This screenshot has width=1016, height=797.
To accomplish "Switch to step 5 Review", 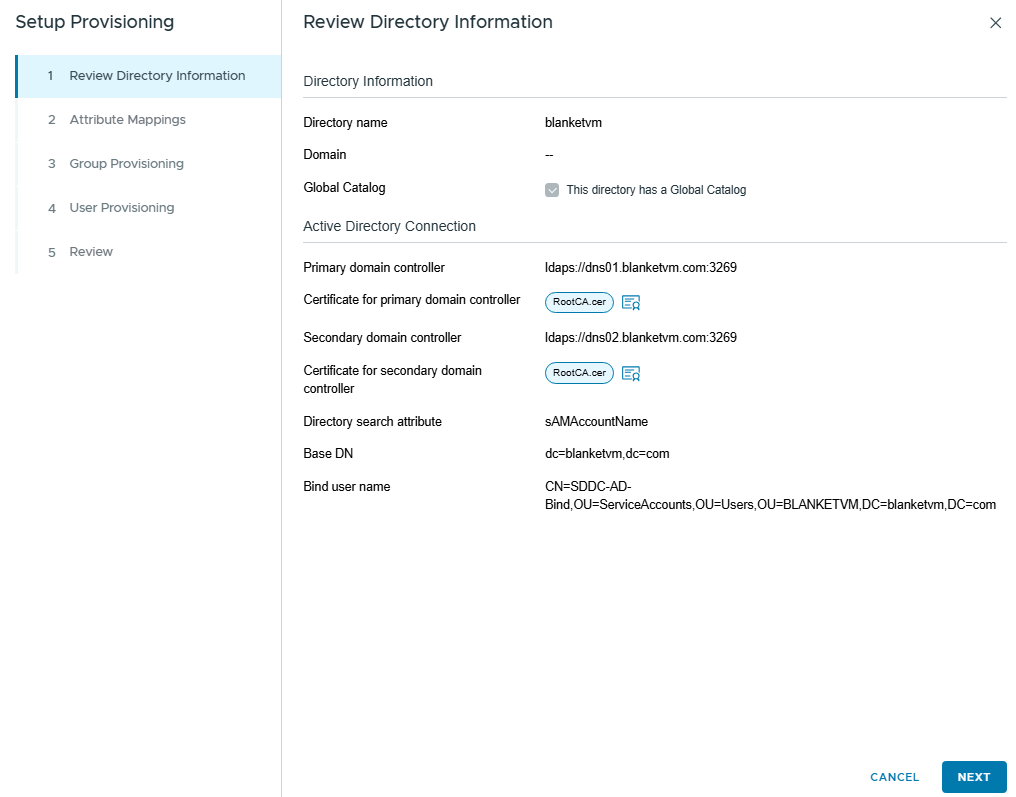I will tap(91, 252).
